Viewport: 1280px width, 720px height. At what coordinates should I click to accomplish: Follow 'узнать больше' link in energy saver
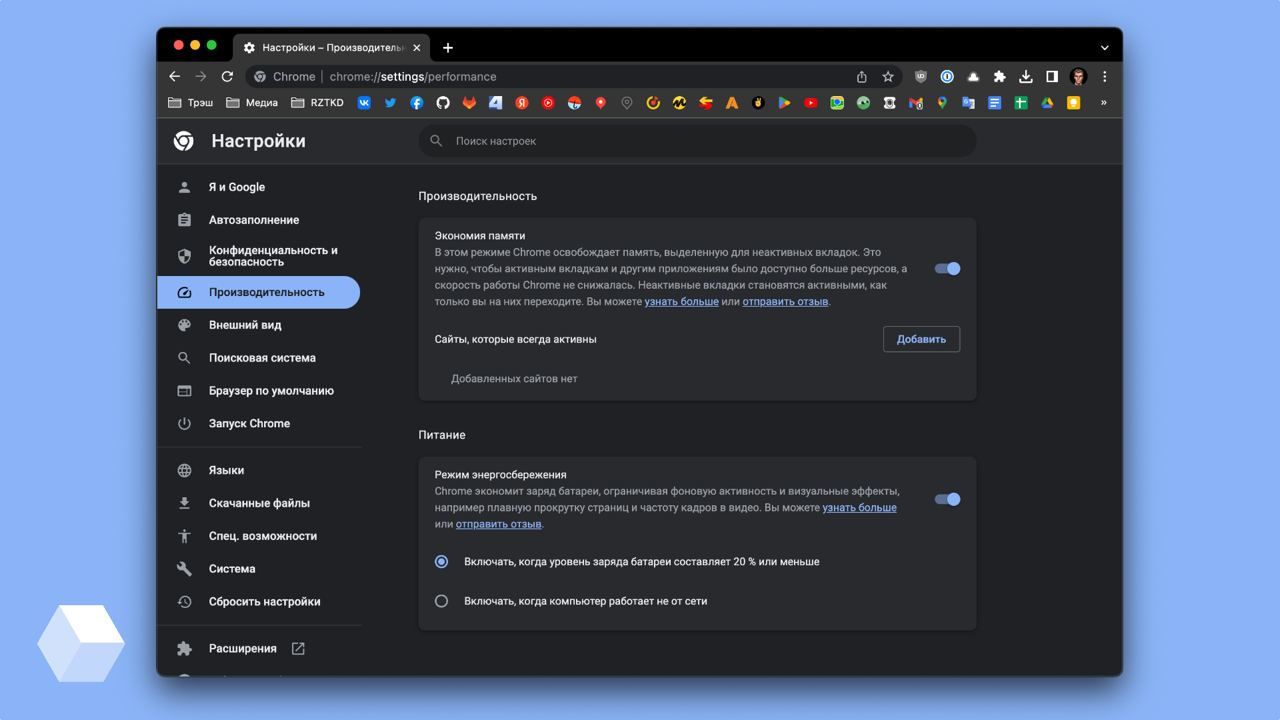coord(859,507)
